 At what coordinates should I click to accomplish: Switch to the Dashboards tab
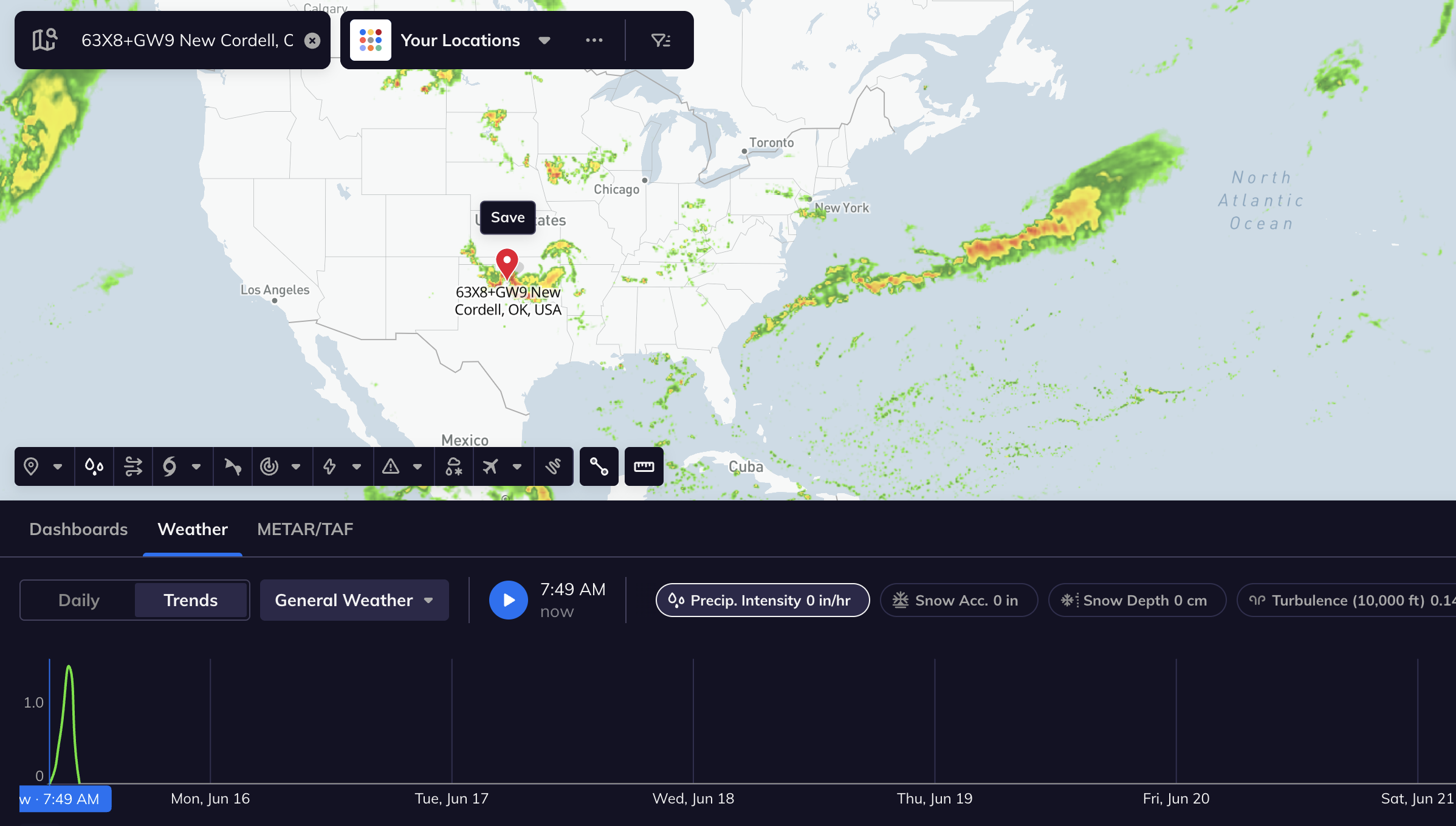click(78, 529)
